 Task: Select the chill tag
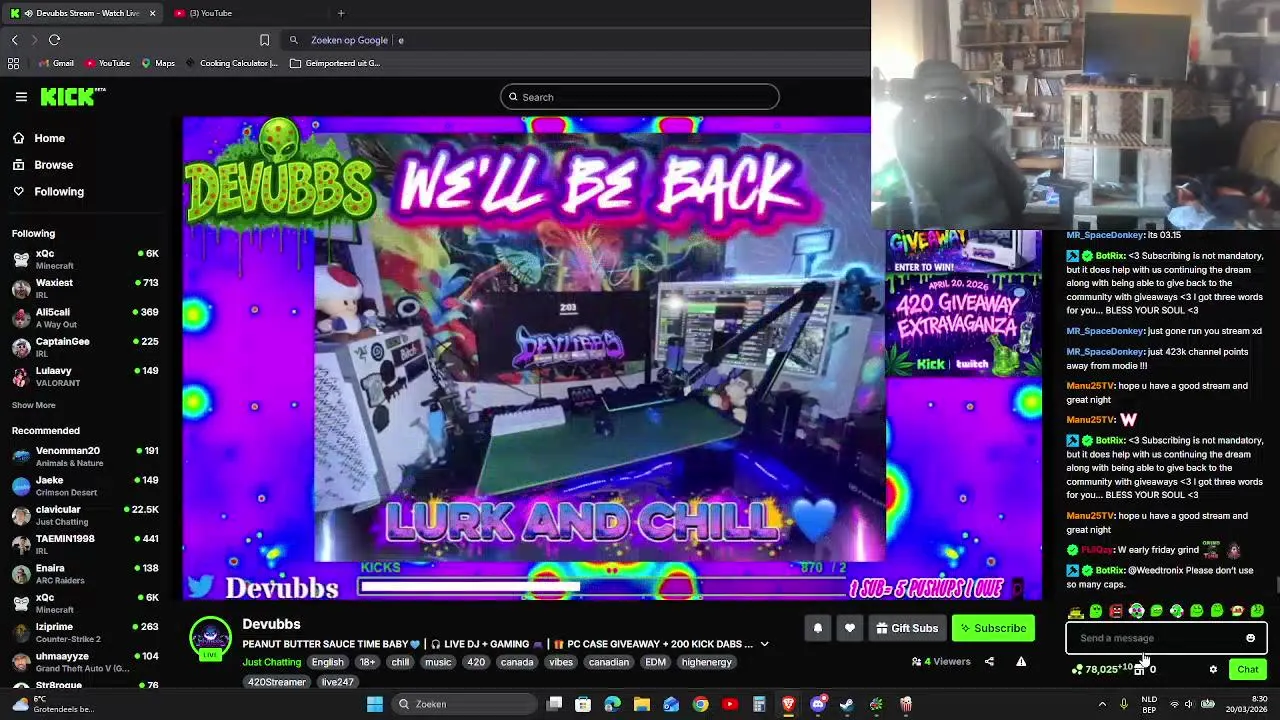pos(401,662)
